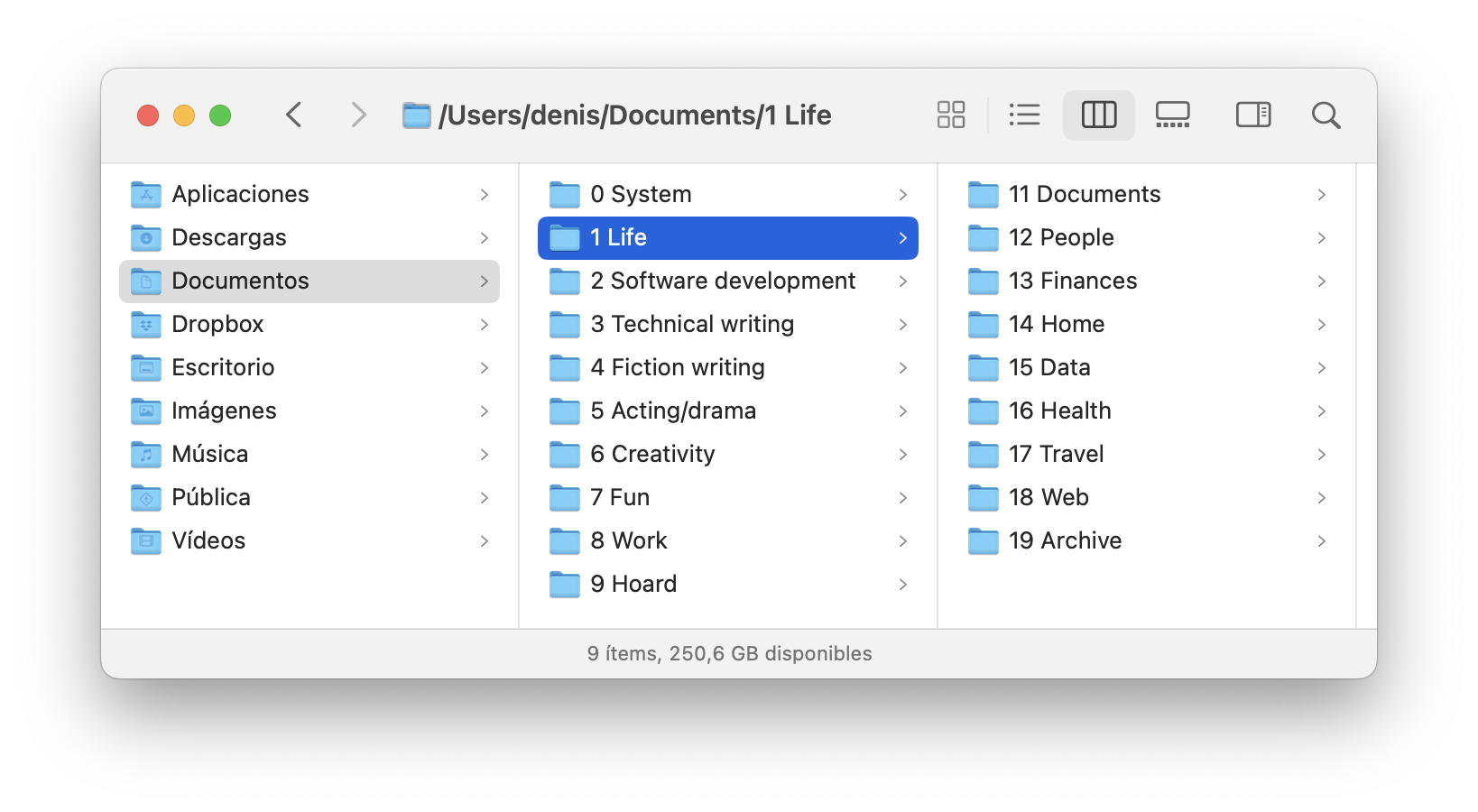Click the forward navigation arrow
The height and width of the screenshot is (812, 1478).
[x=359, y=115]
